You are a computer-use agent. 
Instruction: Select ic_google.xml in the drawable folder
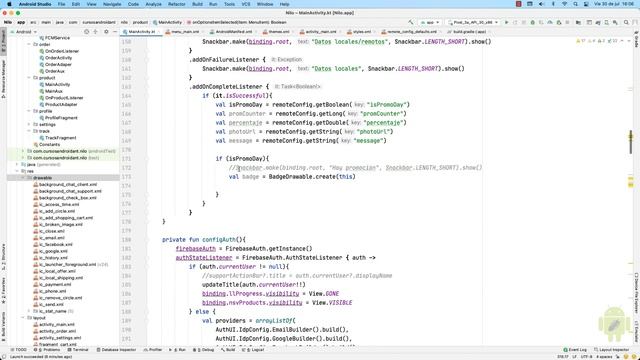[x=53, y=251]
